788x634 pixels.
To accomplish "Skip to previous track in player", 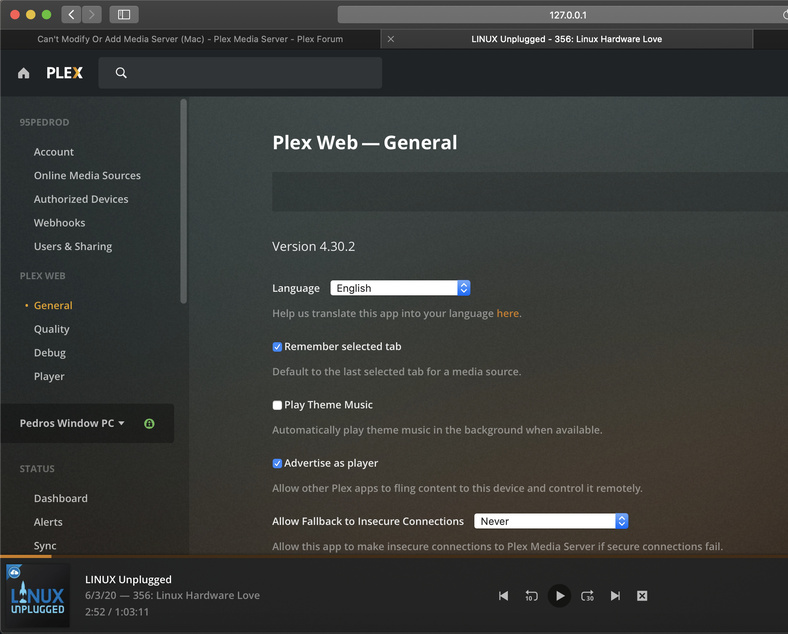I will point(504,596).
